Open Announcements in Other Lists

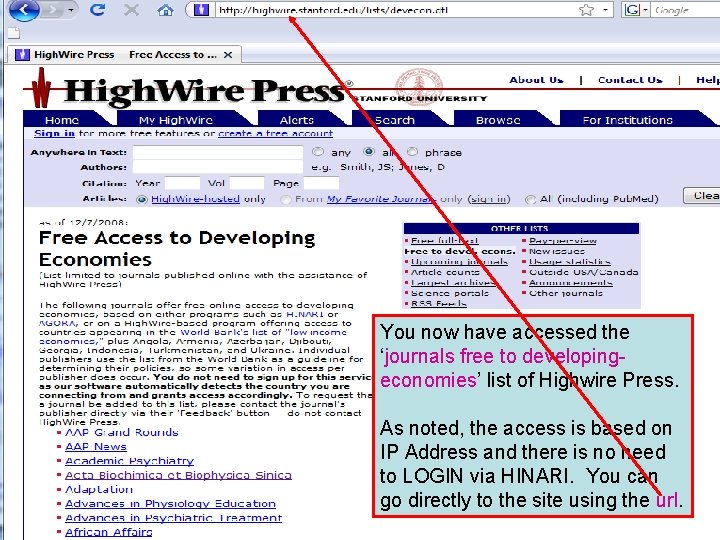[x=570, y=283]
